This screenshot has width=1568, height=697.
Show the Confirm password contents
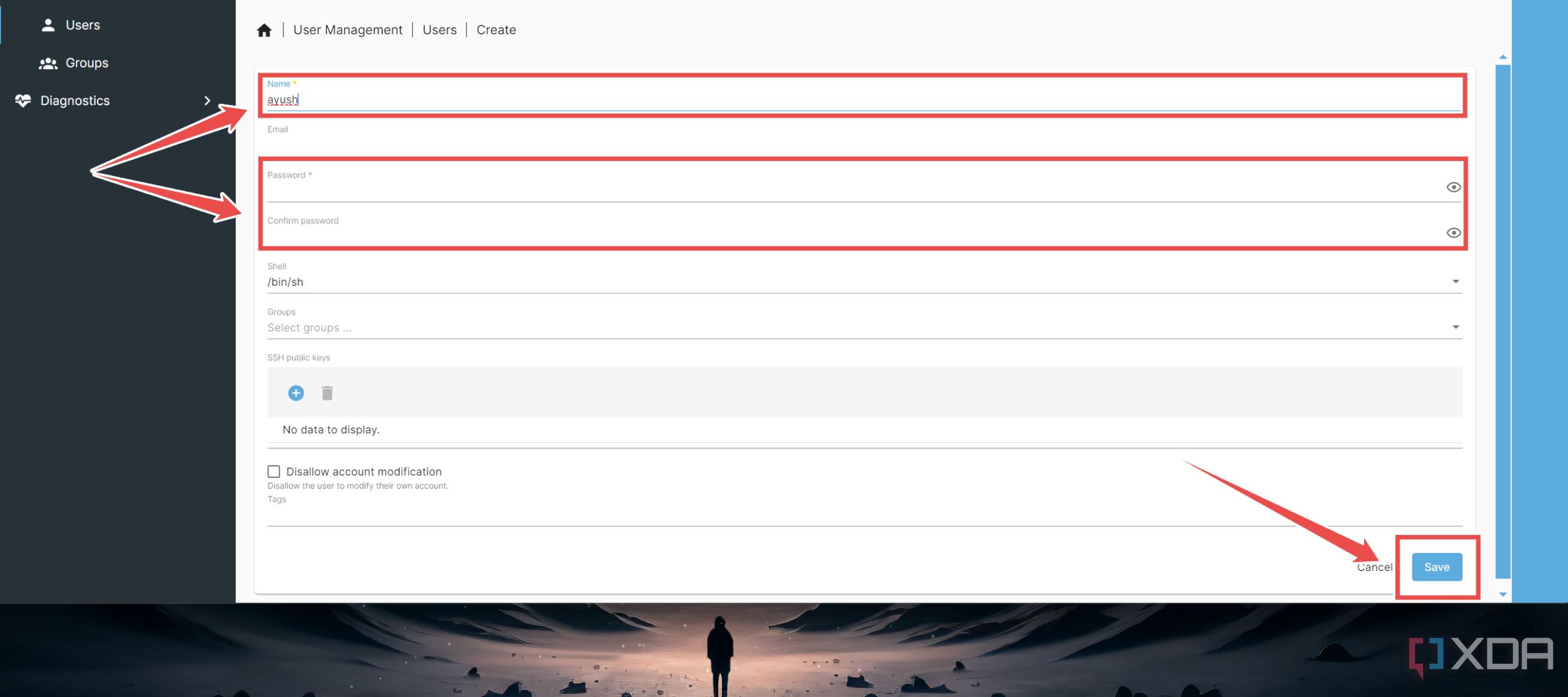pyautogui.click(x=1454, y=233)
